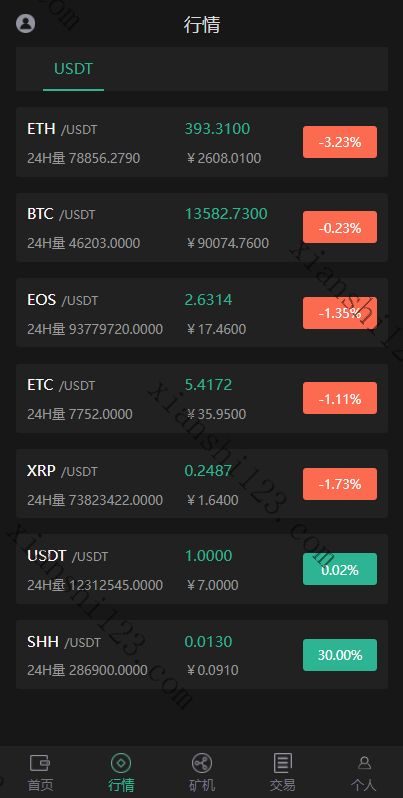
Task: Go to 个人 person icon
Action: click(364, 762)
